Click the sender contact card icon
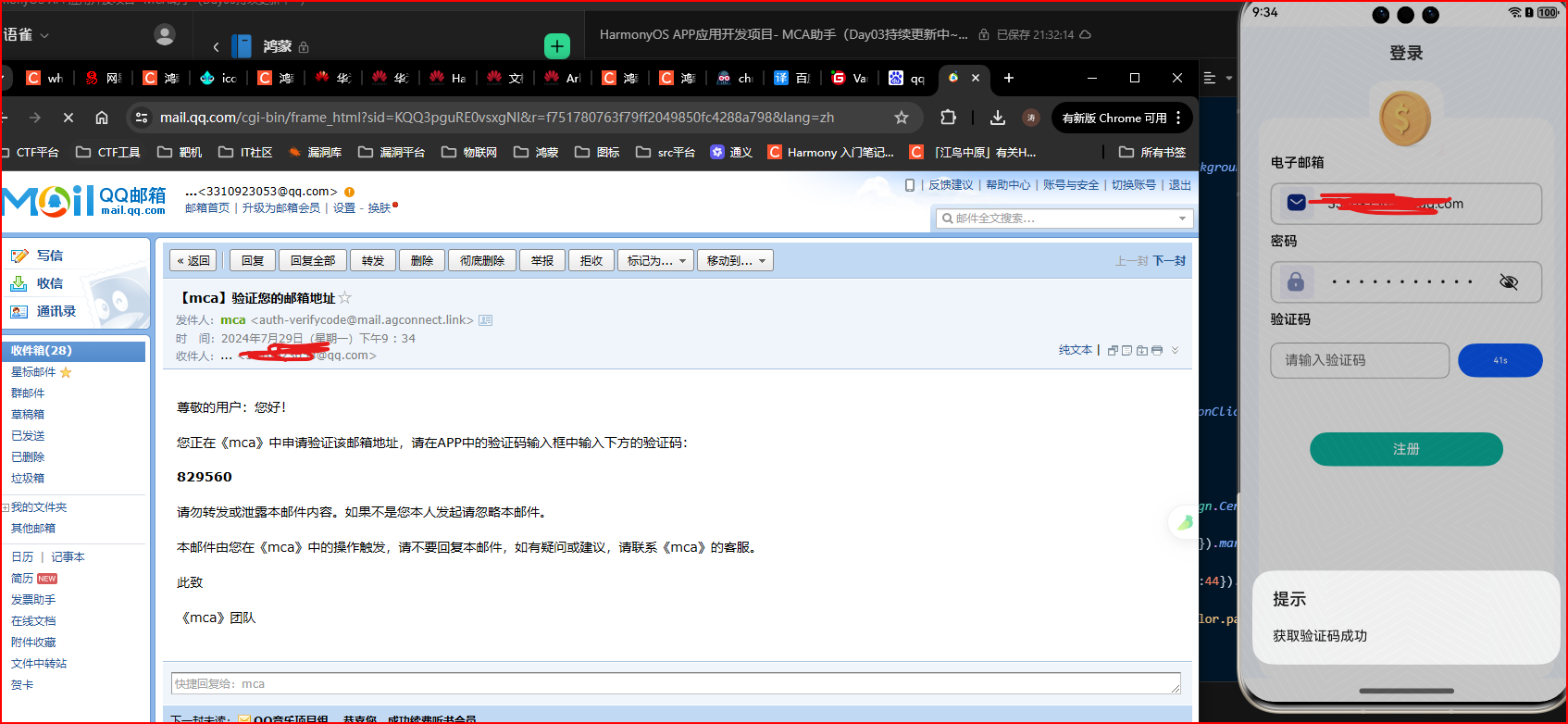1568x724 pixels. pyautogui.click(x=485, y=320)
